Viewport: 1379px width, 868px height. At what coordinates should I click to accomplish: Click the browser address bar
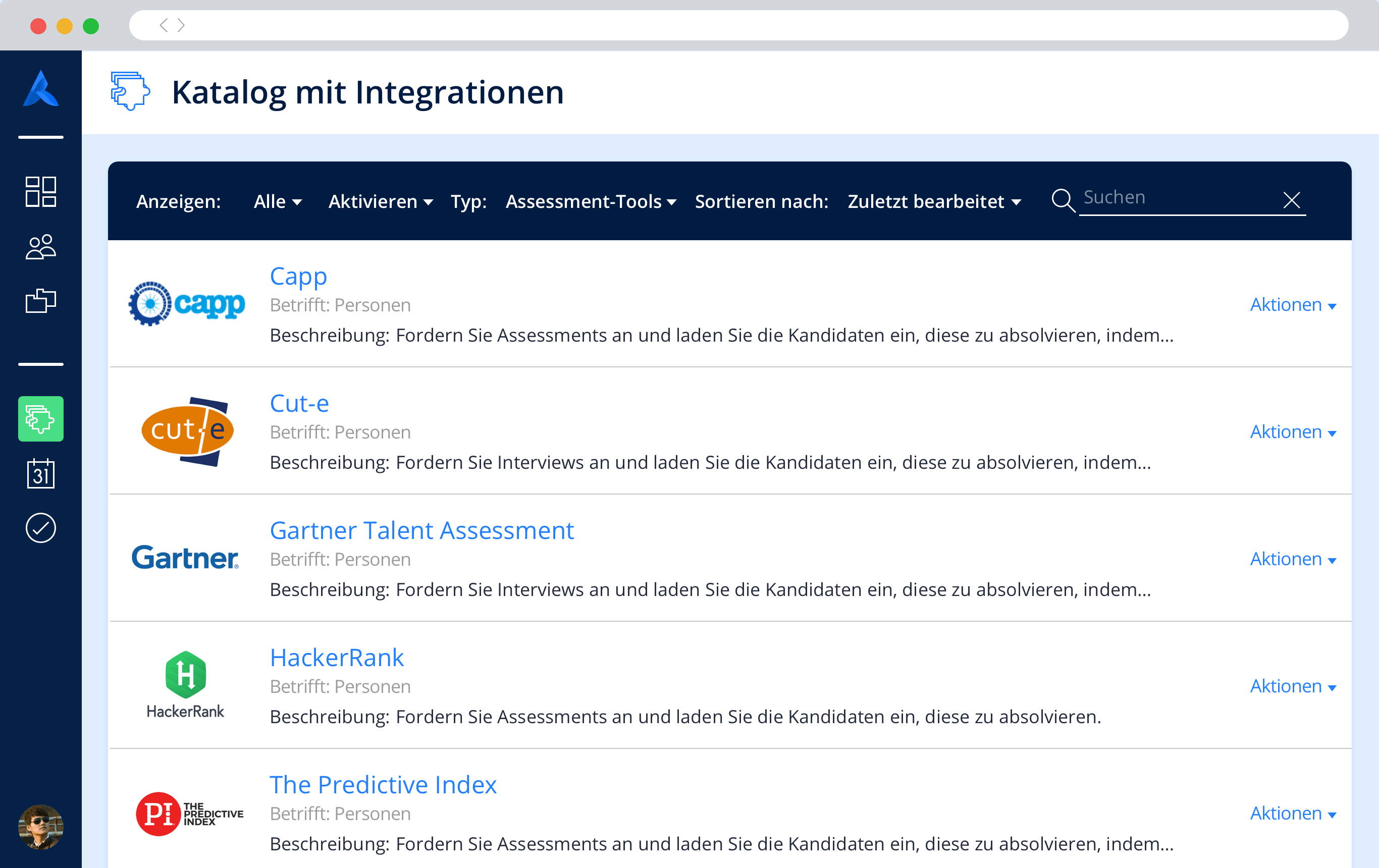[739, 25]
